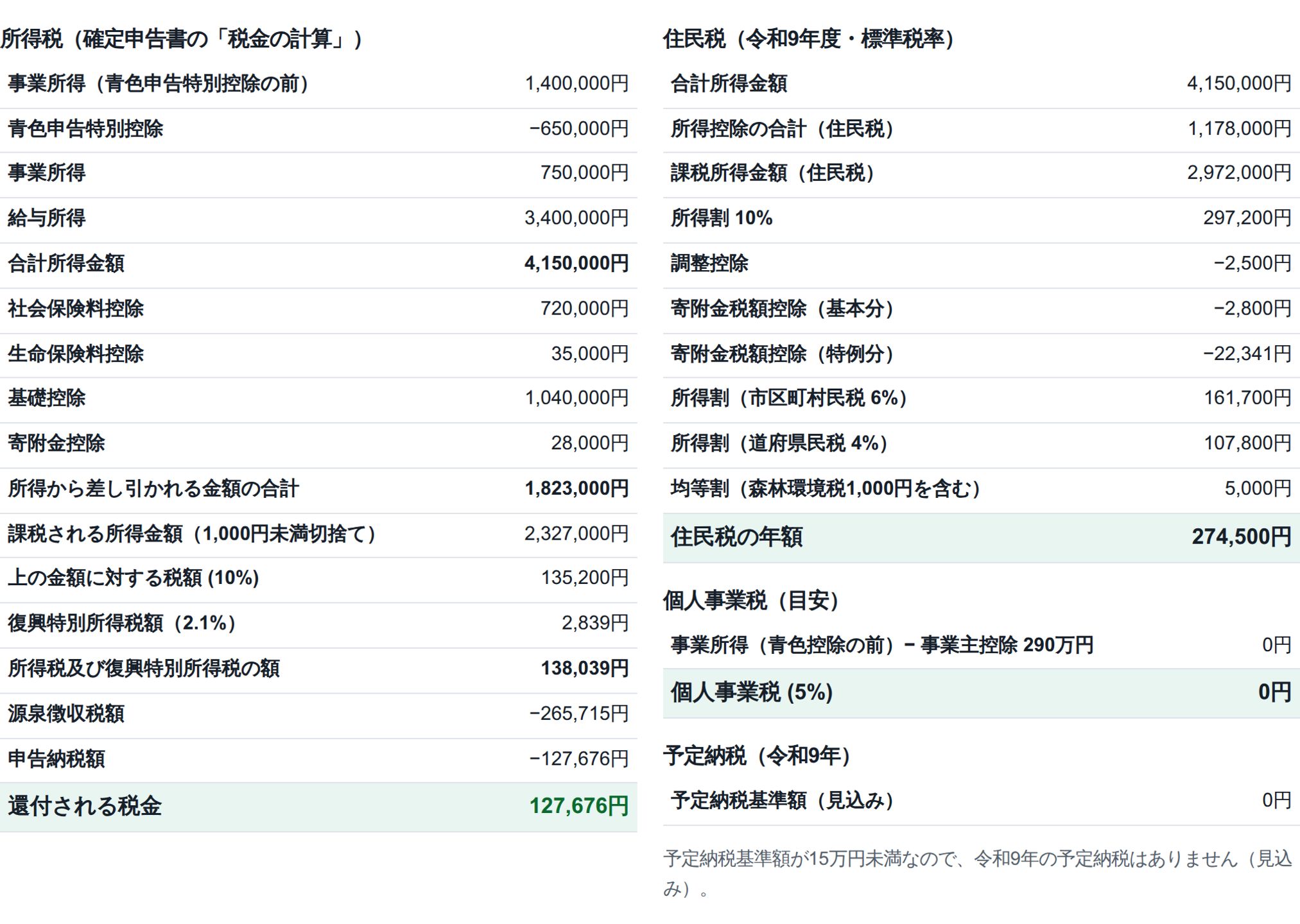Click 所得割（道府県民税 4%）value 107,800円
1300x924 pixels.
pyautogui.click(x=1247, y=443)
